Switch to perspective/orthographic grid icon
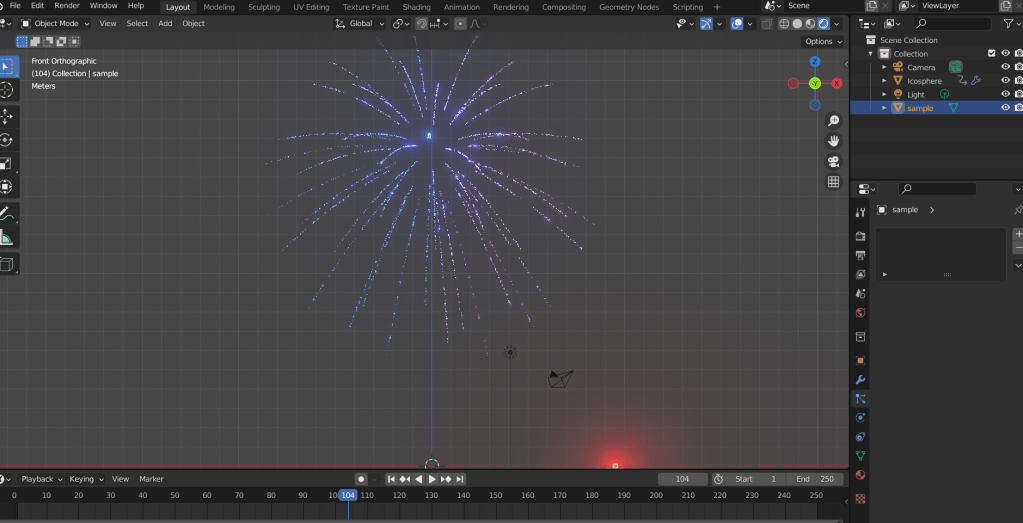Viewport: 1023px width, 523px height. coord(833,182)
